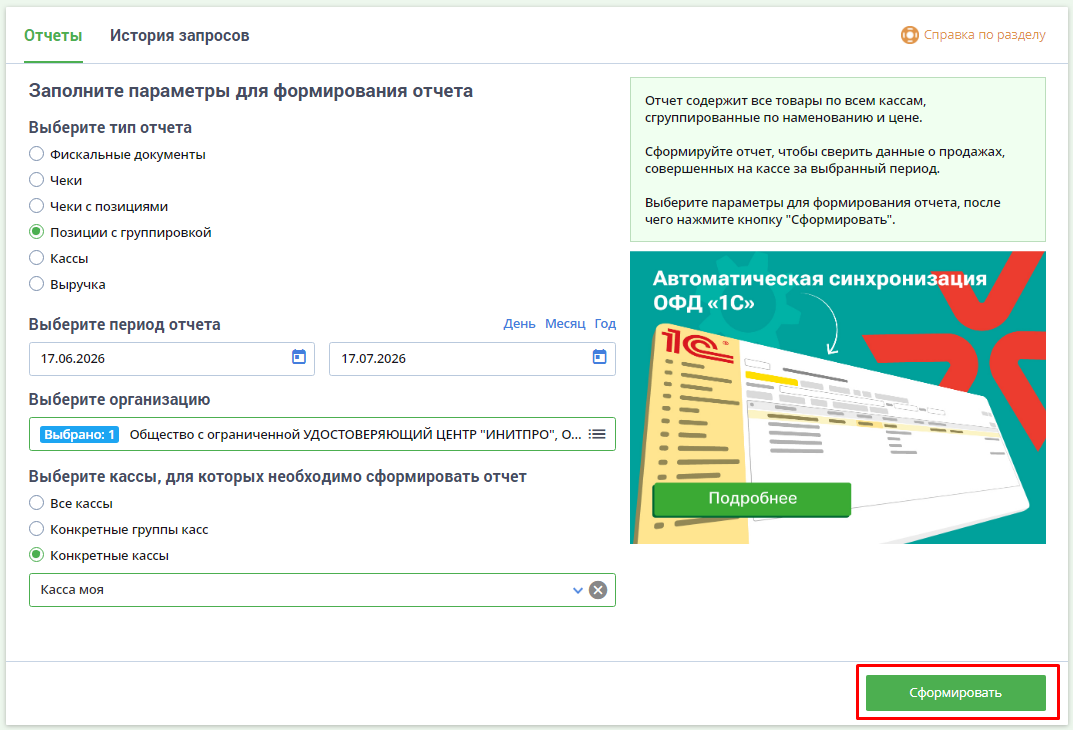Select 'Чеки с позициями' report type
Image resolution: width=1073 pixels, height=730 pixels.
tap(36, 206)
